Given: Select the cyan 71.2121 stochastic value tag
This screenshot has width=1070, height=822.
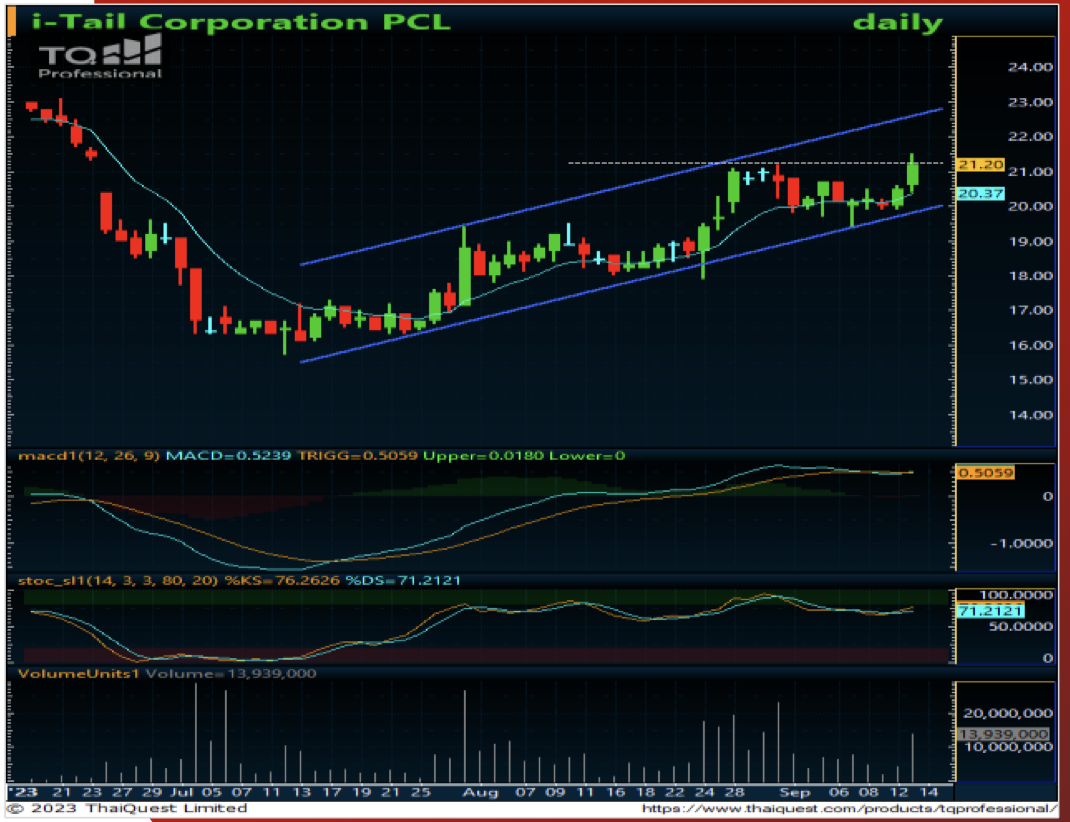Looking at the screenshot, I should click(990, 611).
